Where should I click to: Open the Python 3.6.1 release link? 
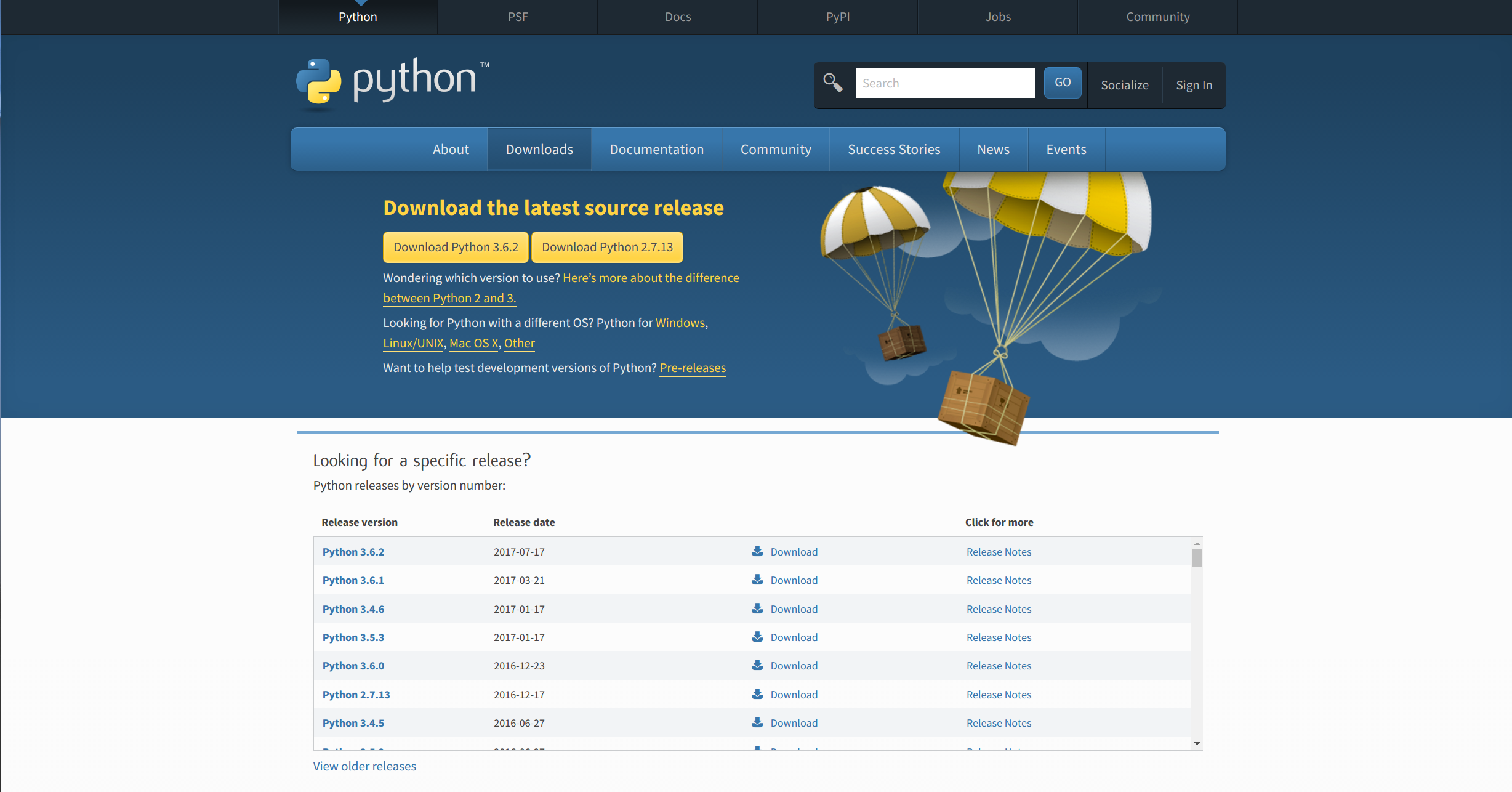(x=353, y=580)
